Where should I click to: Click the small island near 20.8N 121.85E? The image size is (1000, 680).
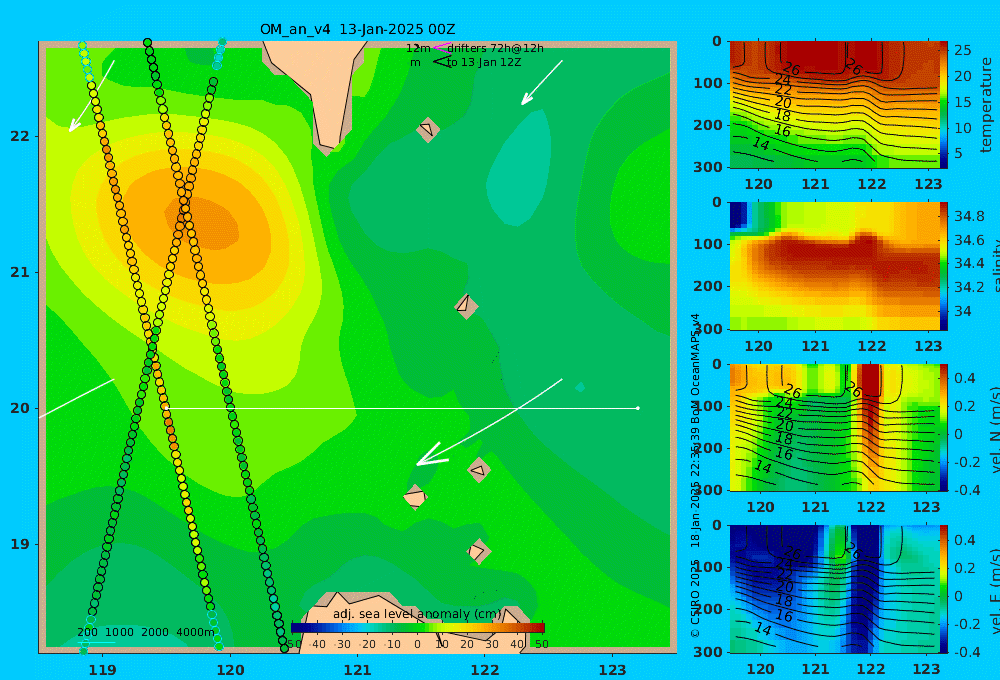[x=466, y=306]
